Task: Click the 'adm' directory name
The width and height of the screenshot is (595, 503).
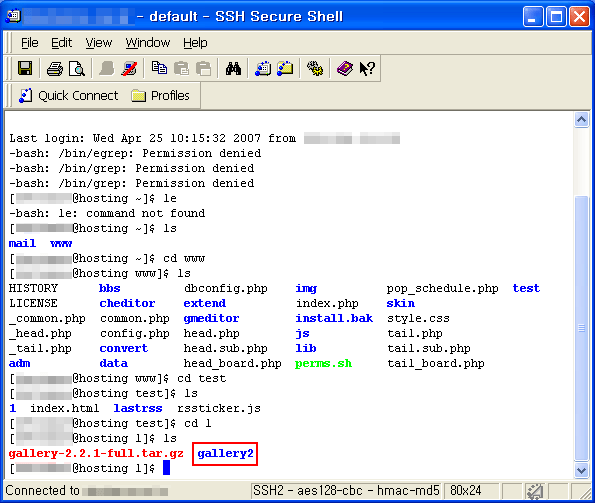Action: pos(19,363)
